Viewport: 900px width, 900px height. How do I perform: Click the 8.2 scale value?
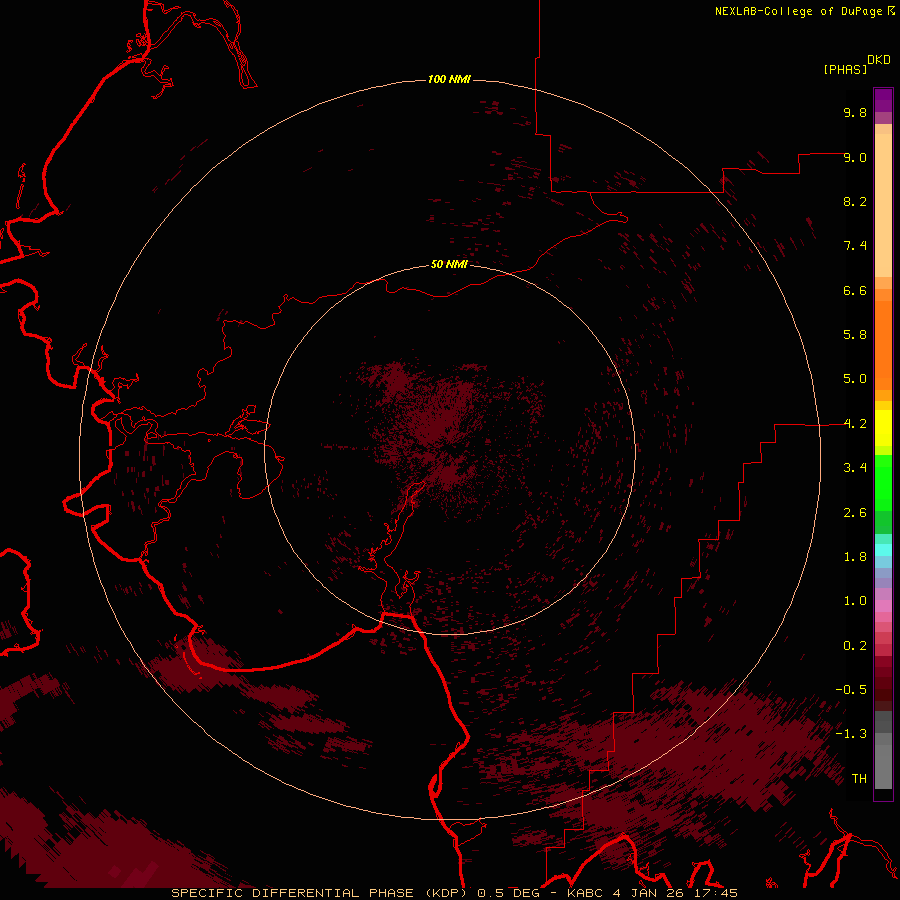click(855, 201)
